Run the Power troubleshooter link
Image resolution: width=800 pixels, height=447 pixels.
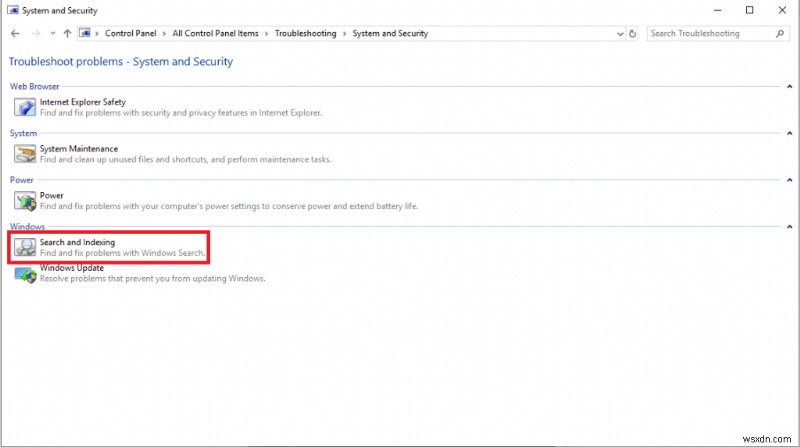coord(52,195)
